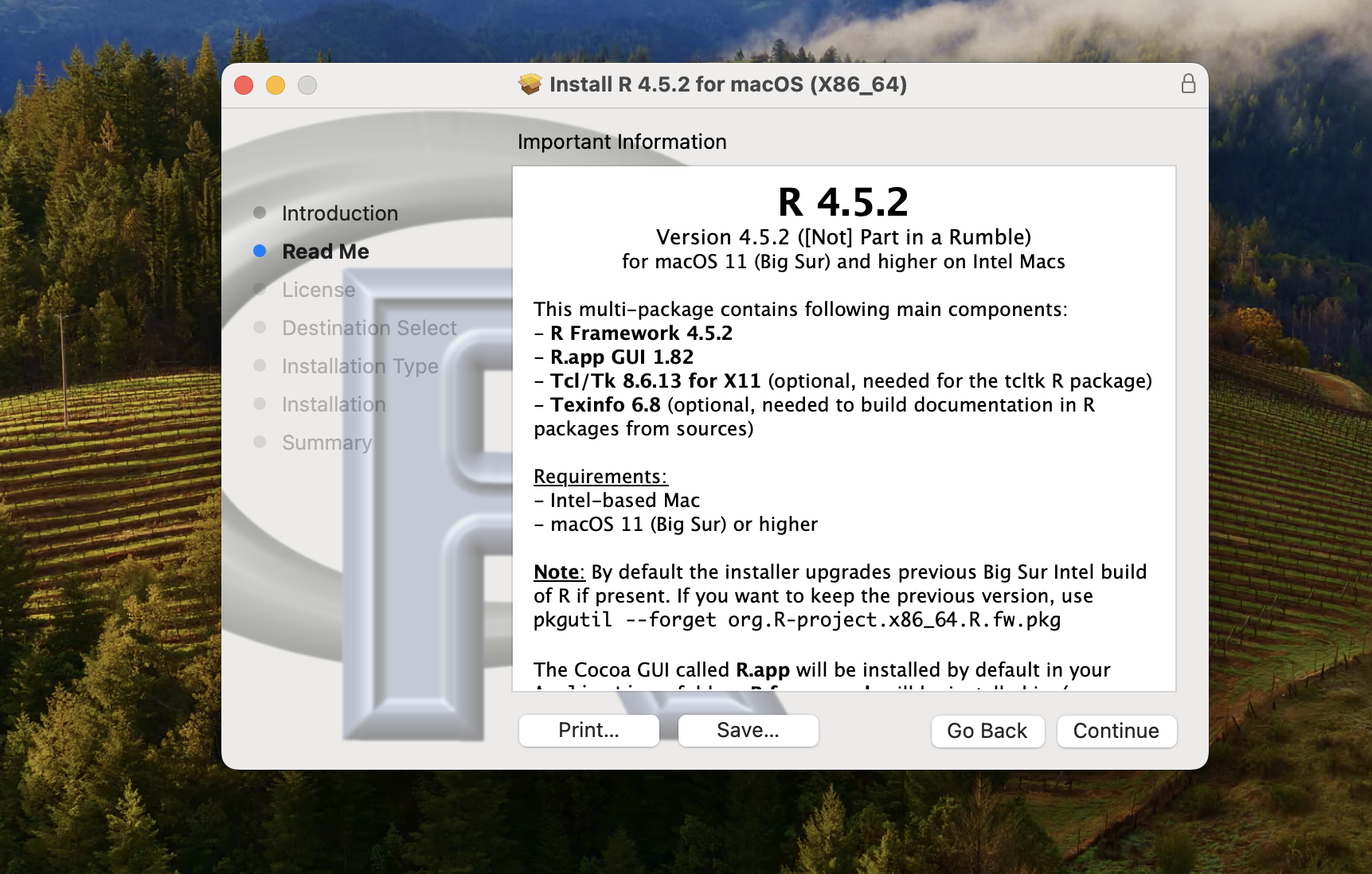Click the gray bullet beside Introduction

(x=260, y=213)
